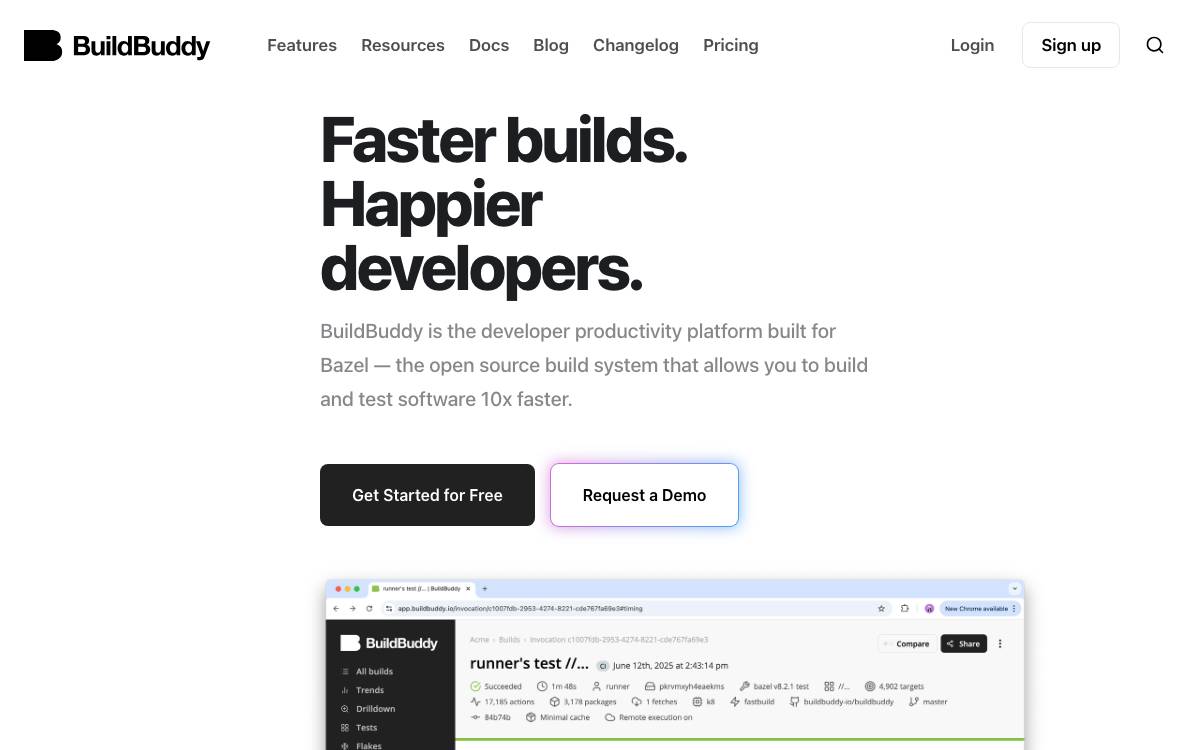Go to the Docs page

pos(489,45)
